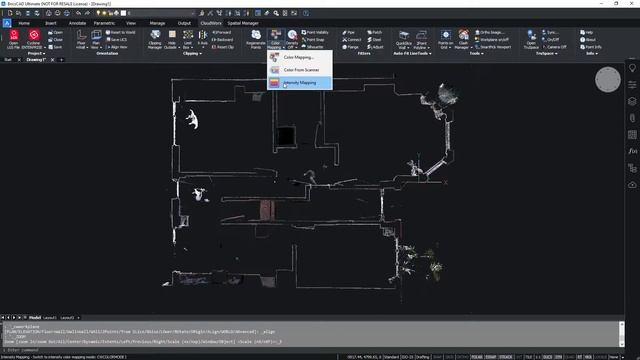Choose Color From Scanner menu entry

pyautogui.click(x=300, y=70)
